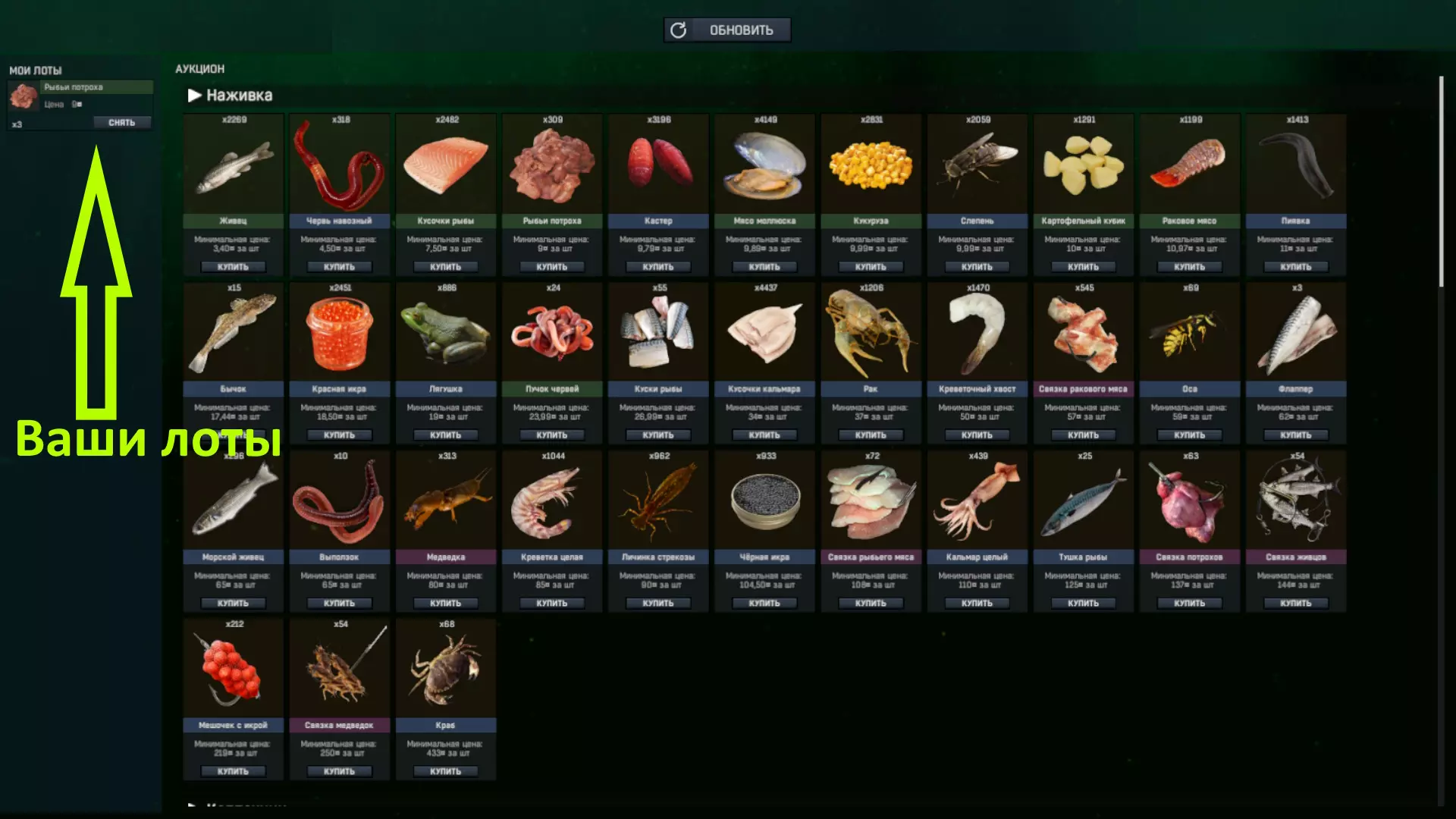The width and height of the screenshot is (1456, 819).
Task: Pick the Красная икра jar icon
Action: click(340, 334)
